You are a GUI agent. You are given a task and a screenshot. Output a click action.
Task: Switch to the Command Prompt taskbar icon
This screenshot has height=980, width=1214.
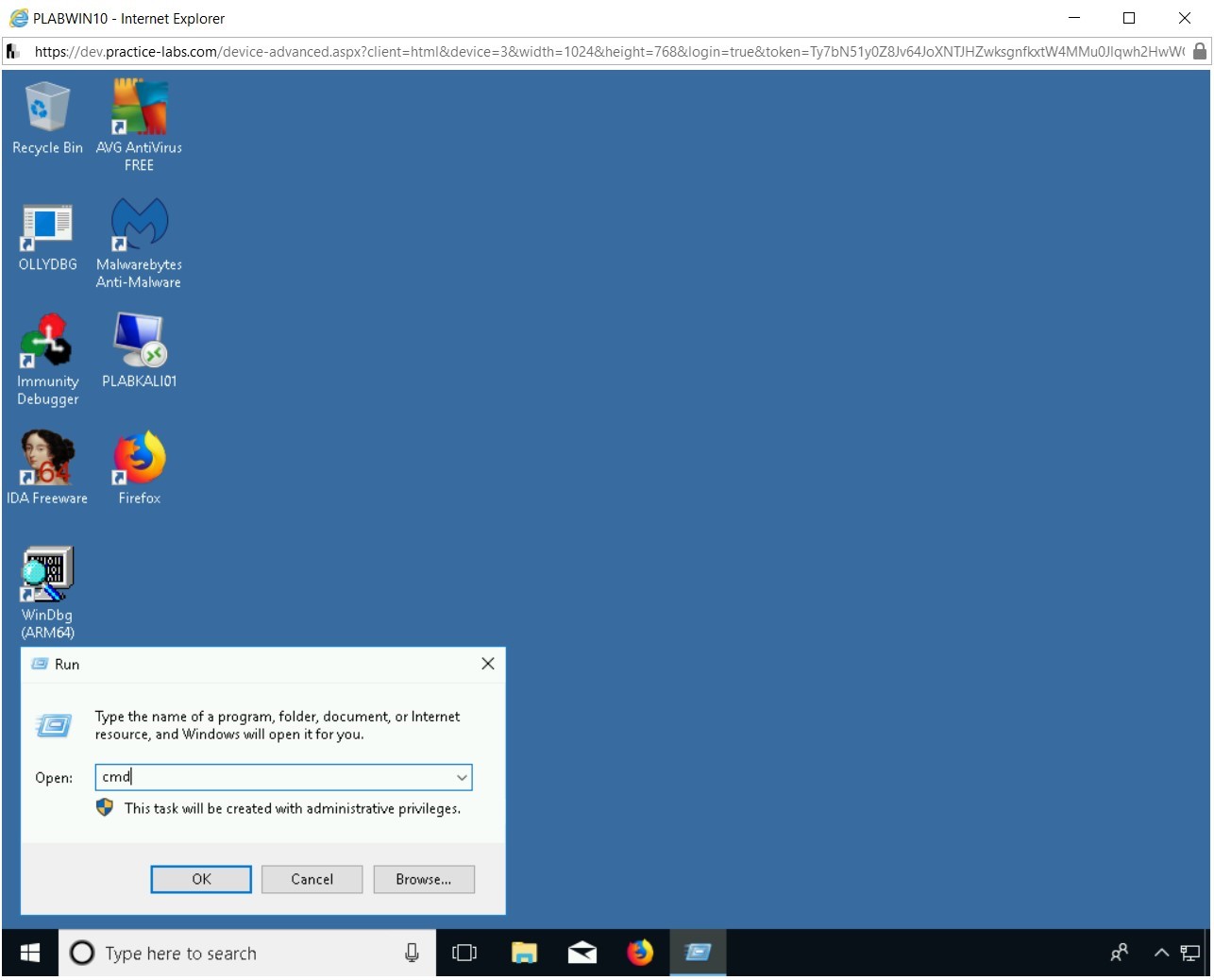pyautogui.click(x=698, y=953)
